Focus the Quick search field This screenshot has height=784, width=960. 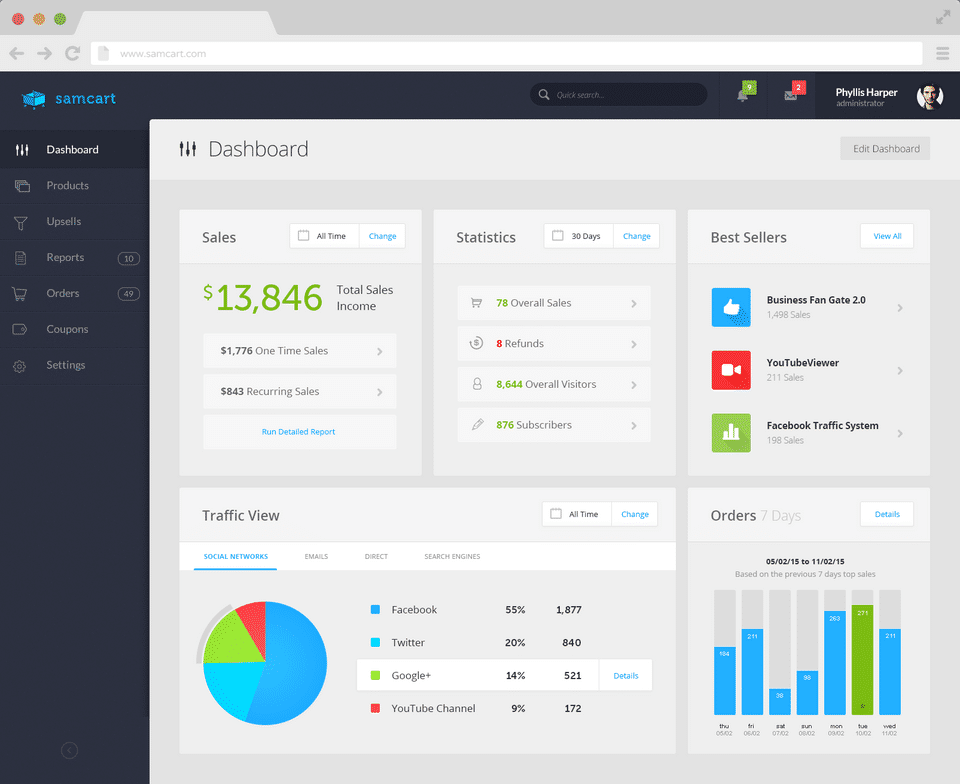click(x=618, y=95)
